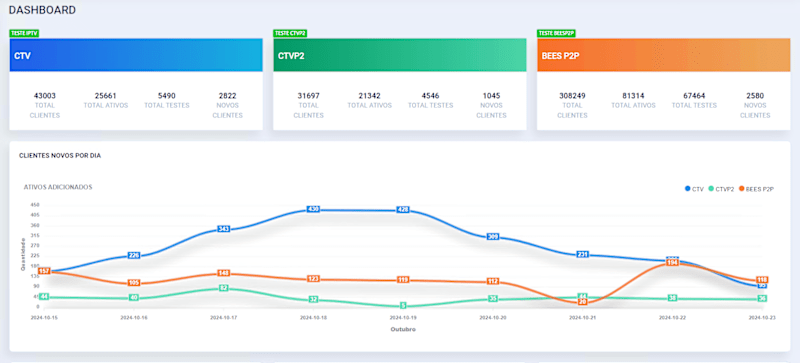Click the 2024-10-22 x-axis date label
Image resolution: width=800 pixels, height=363 pixels.
pyautogui.click(x=672, y=317)
